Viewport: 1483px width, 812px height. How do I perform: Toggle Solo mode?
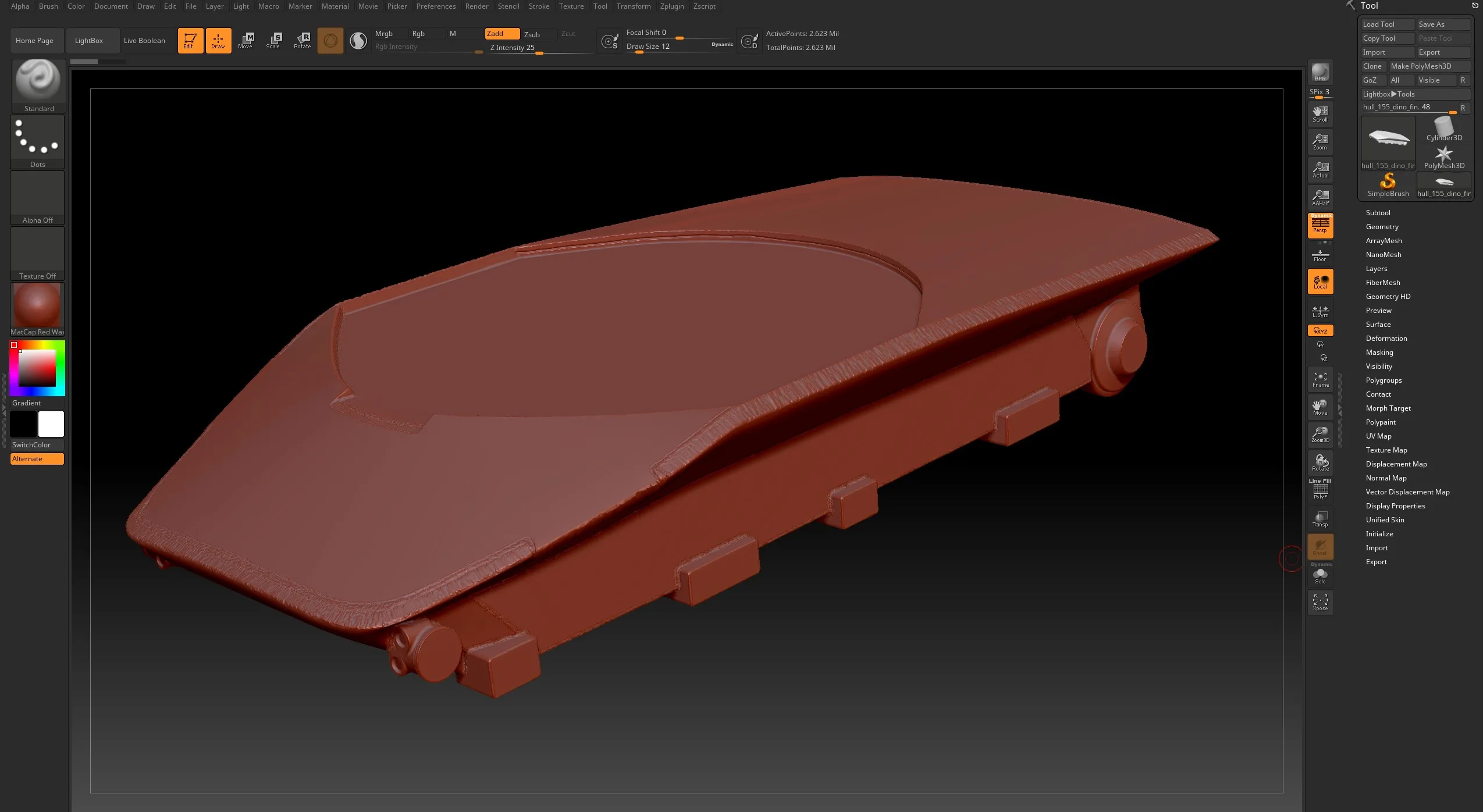pyautogui.click(x=1320, y=576)
